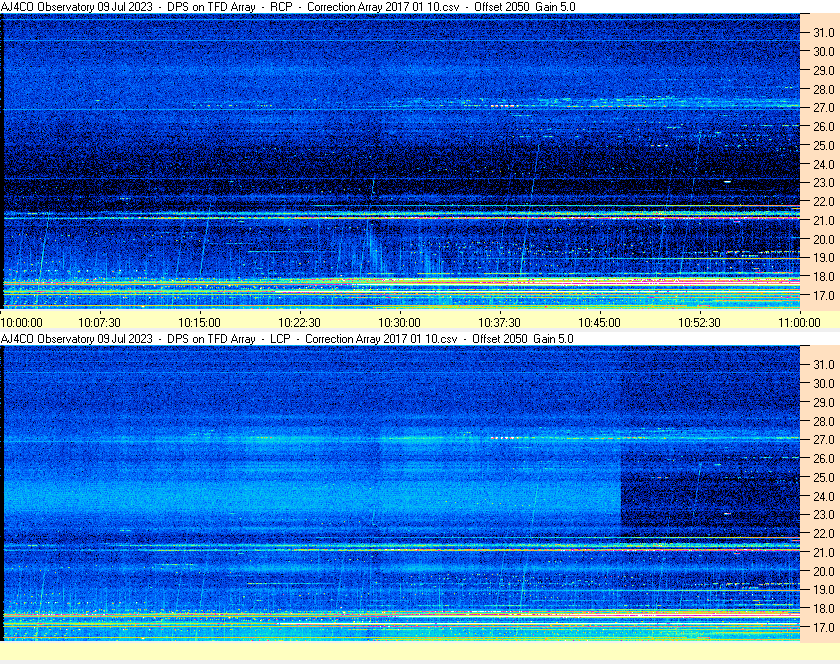Viewport: 840px width, 664px height.
Task: Click the 21.0 frequency label on LCP plot
Action: pyautogui.click(x=824, y=552)
